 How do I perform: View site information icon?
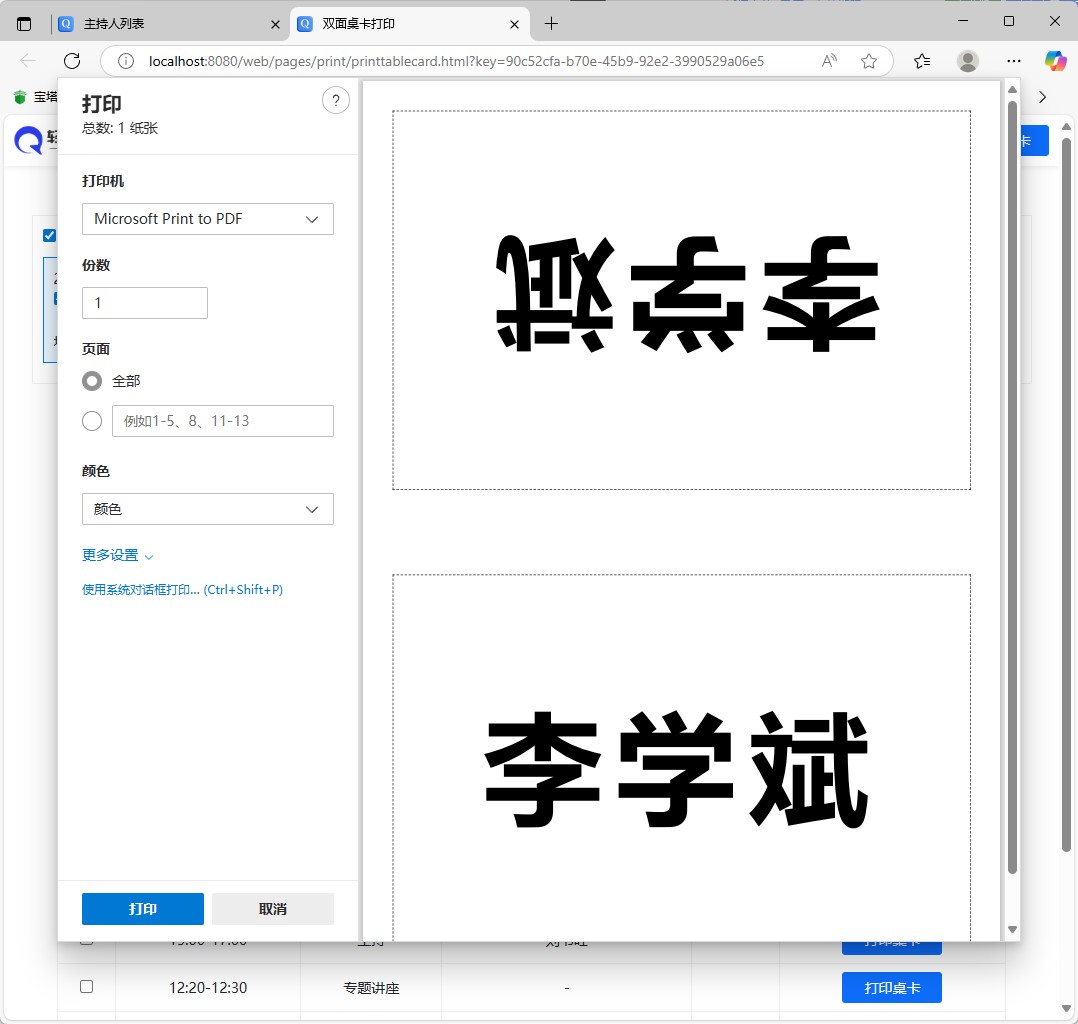tap(126, 61)
